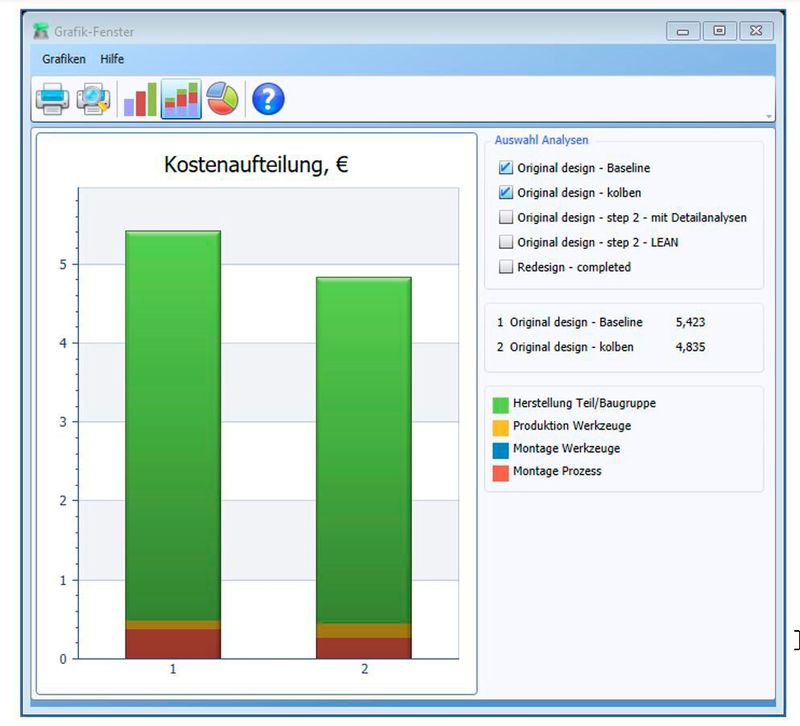Click summary row 2 Original design - kolben

[x=601, y=347]
